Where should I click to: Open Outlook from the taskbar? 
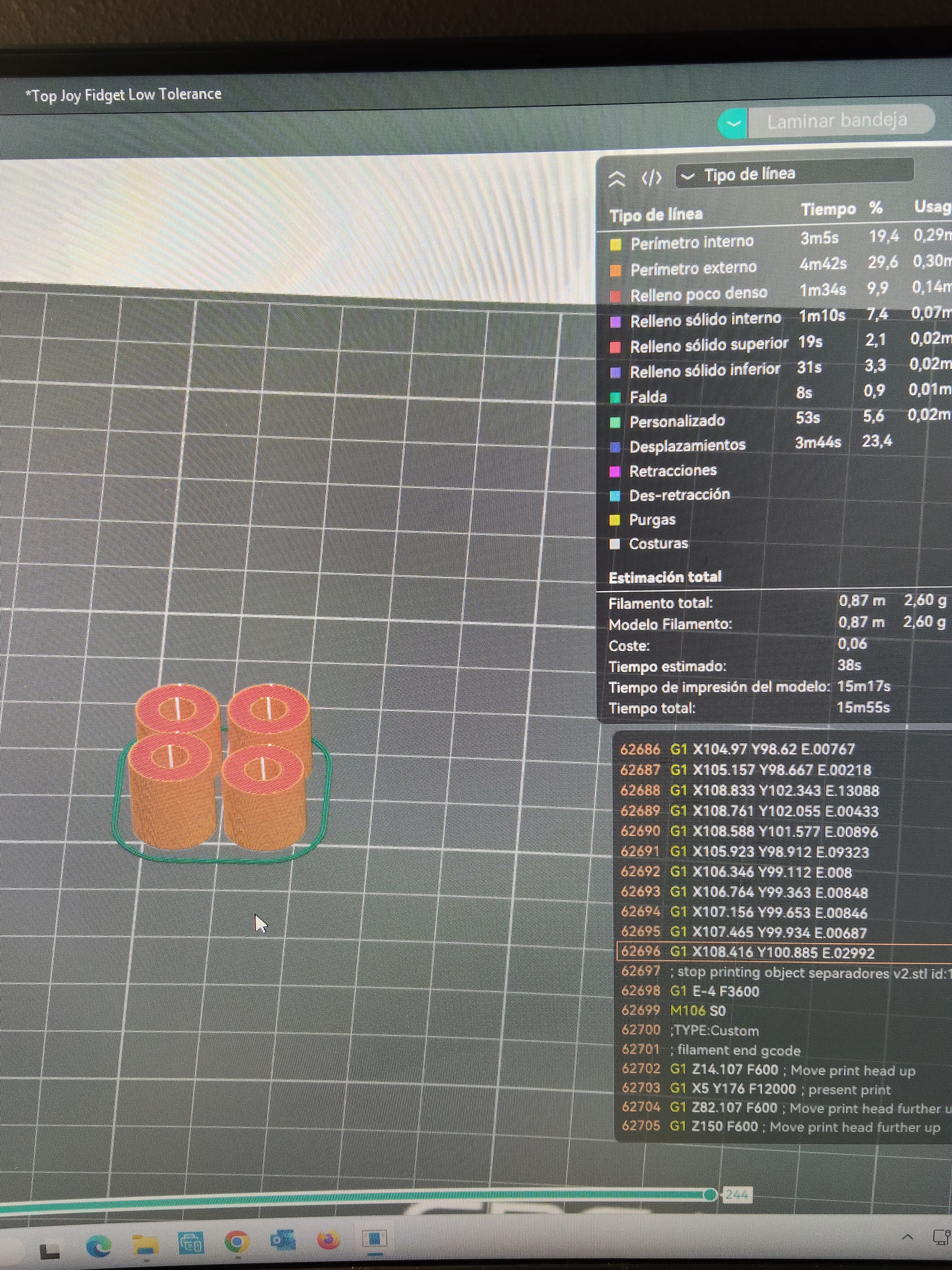tap(283, 1241)
